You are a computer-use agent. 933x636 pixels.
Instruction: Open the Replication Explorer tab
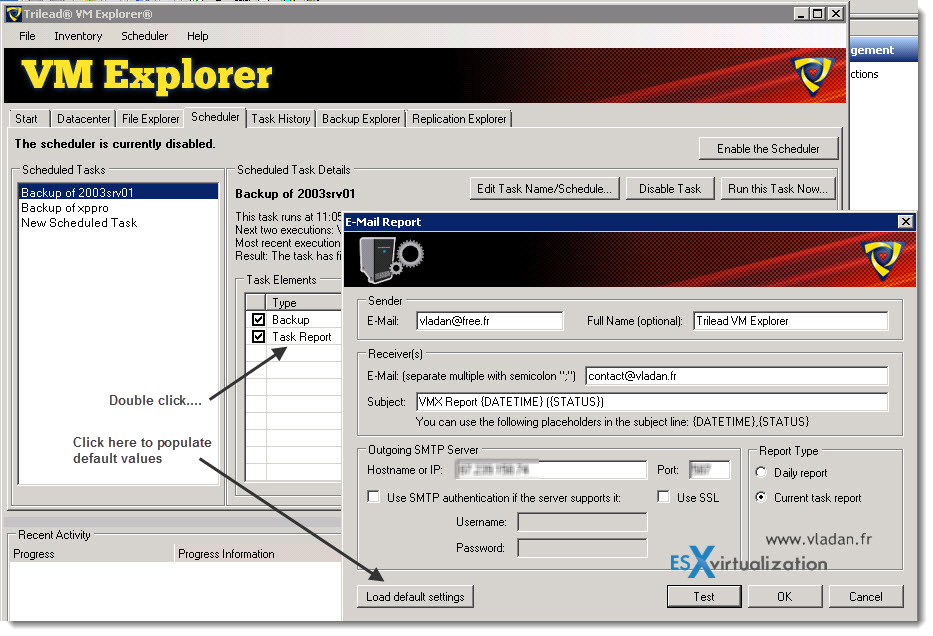pyautogui.click(x=459, y=118)
